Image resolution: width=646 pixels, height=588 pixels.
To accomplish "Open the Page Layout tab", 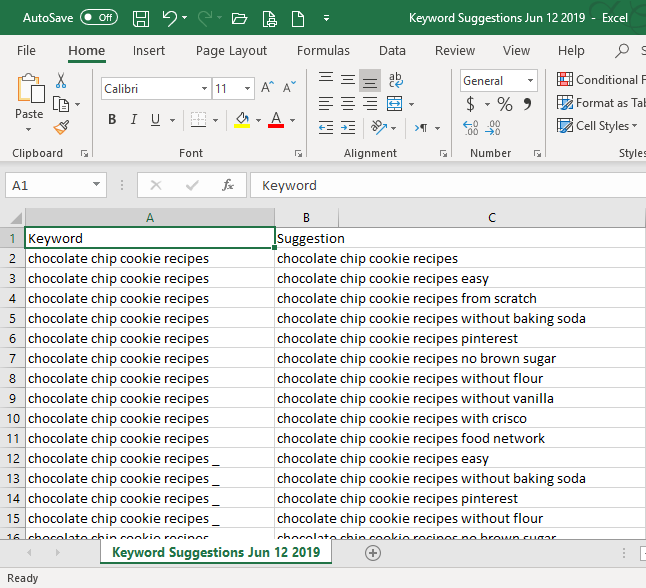I will click(x=231, y=51).
